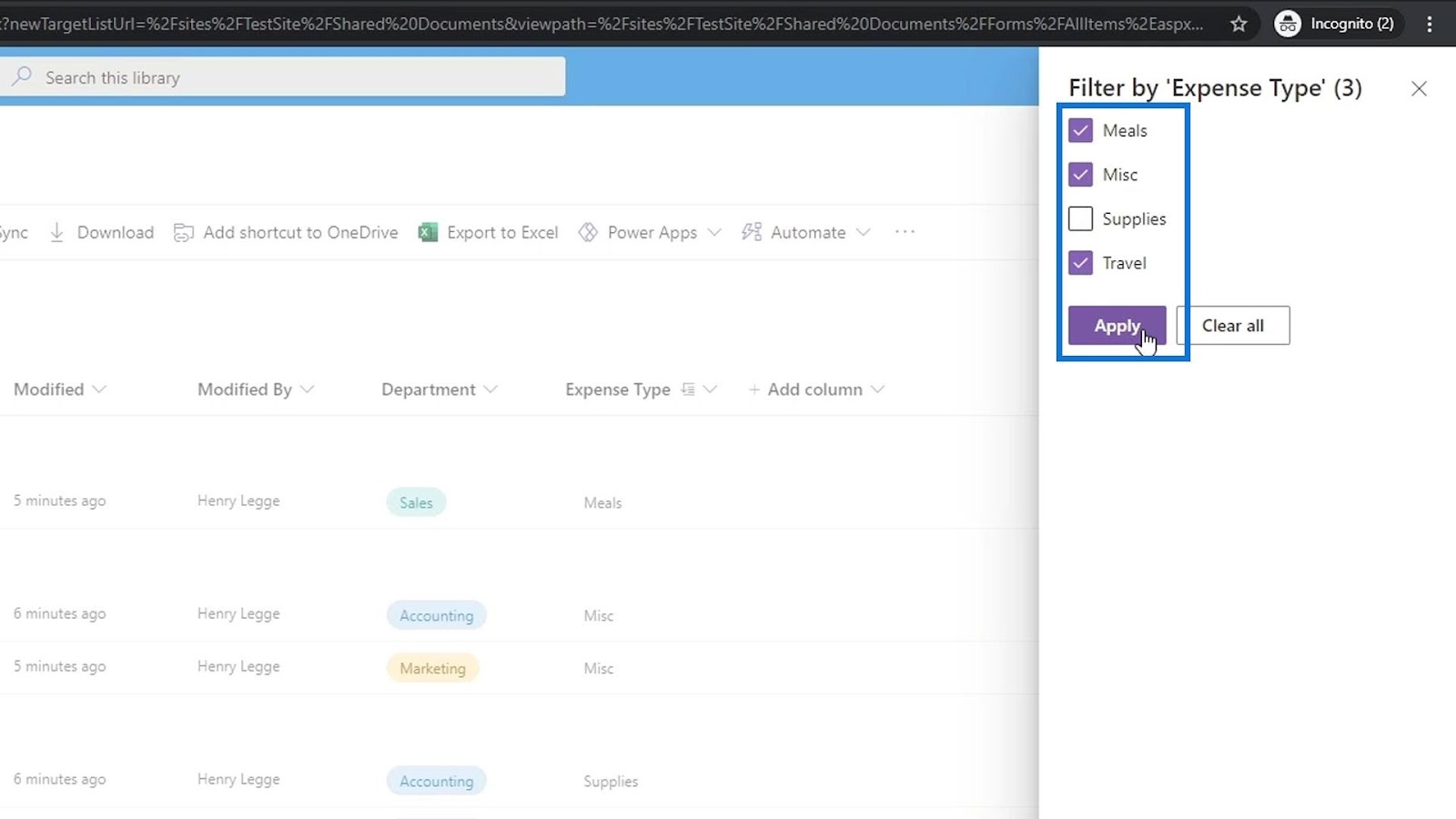Uncheck the Meals checkbox
The image size is (1456, 819).
click(x=1080, y=130)
